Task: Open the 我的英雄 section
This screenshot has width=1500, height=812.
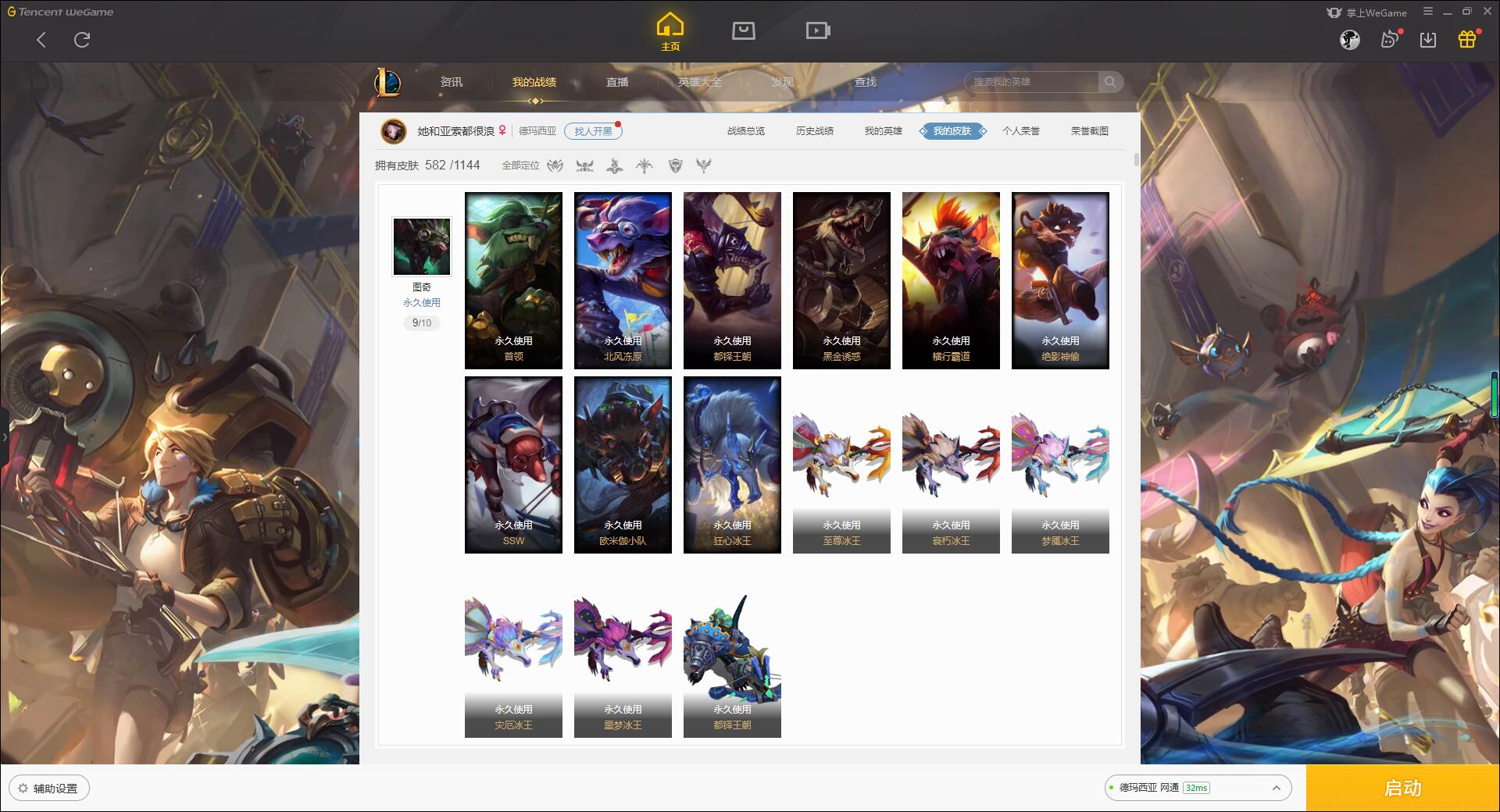Action: (883, 131)
